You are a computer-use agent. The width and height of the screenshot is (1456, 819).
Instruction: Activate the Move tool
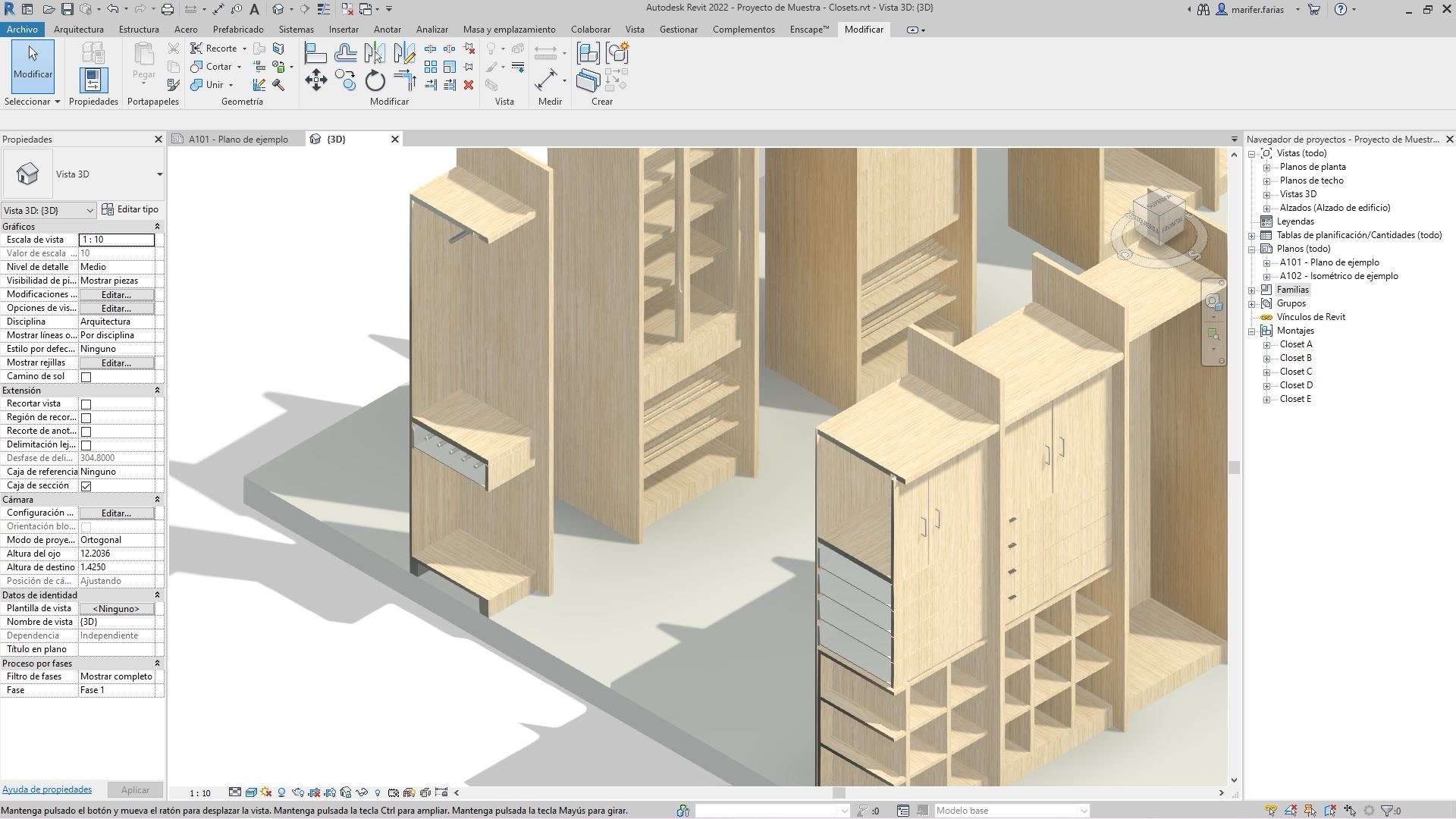coord(316,81)
